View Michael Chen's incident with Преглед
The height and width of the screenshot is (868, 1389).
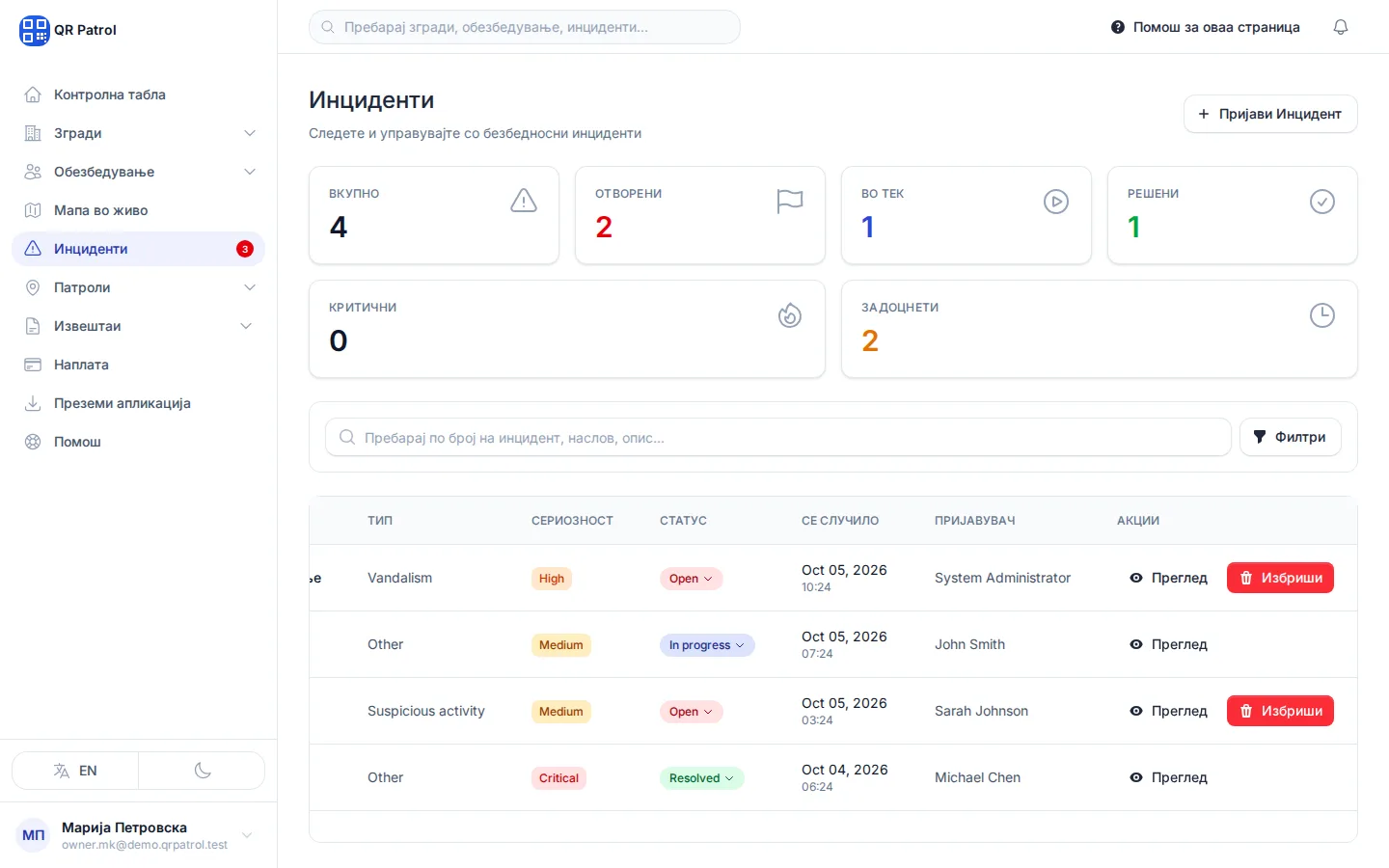1168,777
